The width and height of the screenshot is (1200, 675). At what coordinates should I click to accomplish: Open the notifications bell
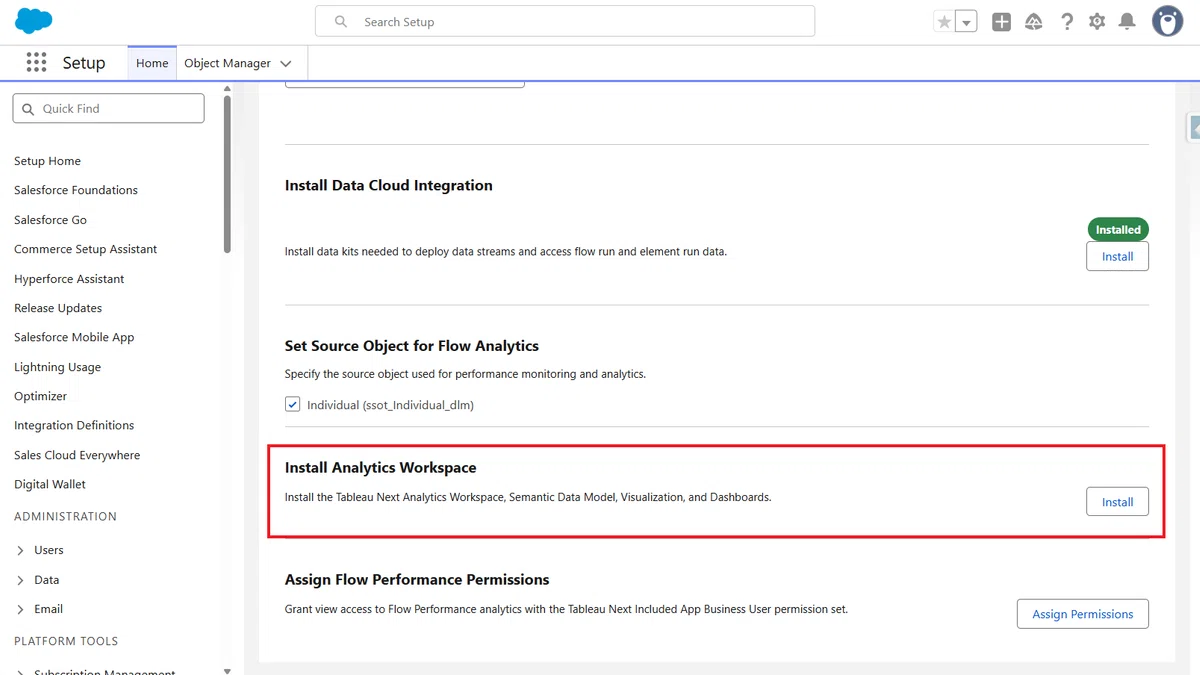[x=1127, y=22]
